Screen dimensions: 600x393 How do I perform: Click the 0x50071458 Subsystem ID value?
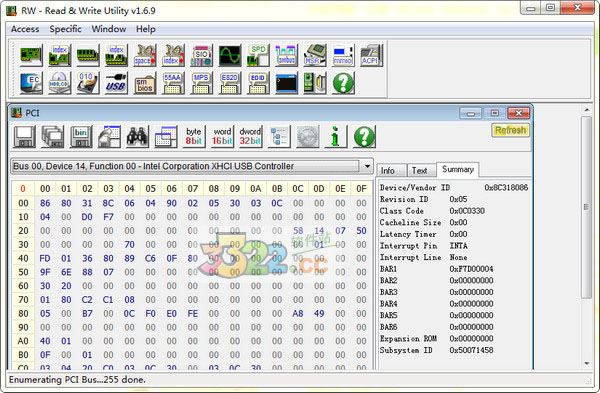click(x=471, y=350)
